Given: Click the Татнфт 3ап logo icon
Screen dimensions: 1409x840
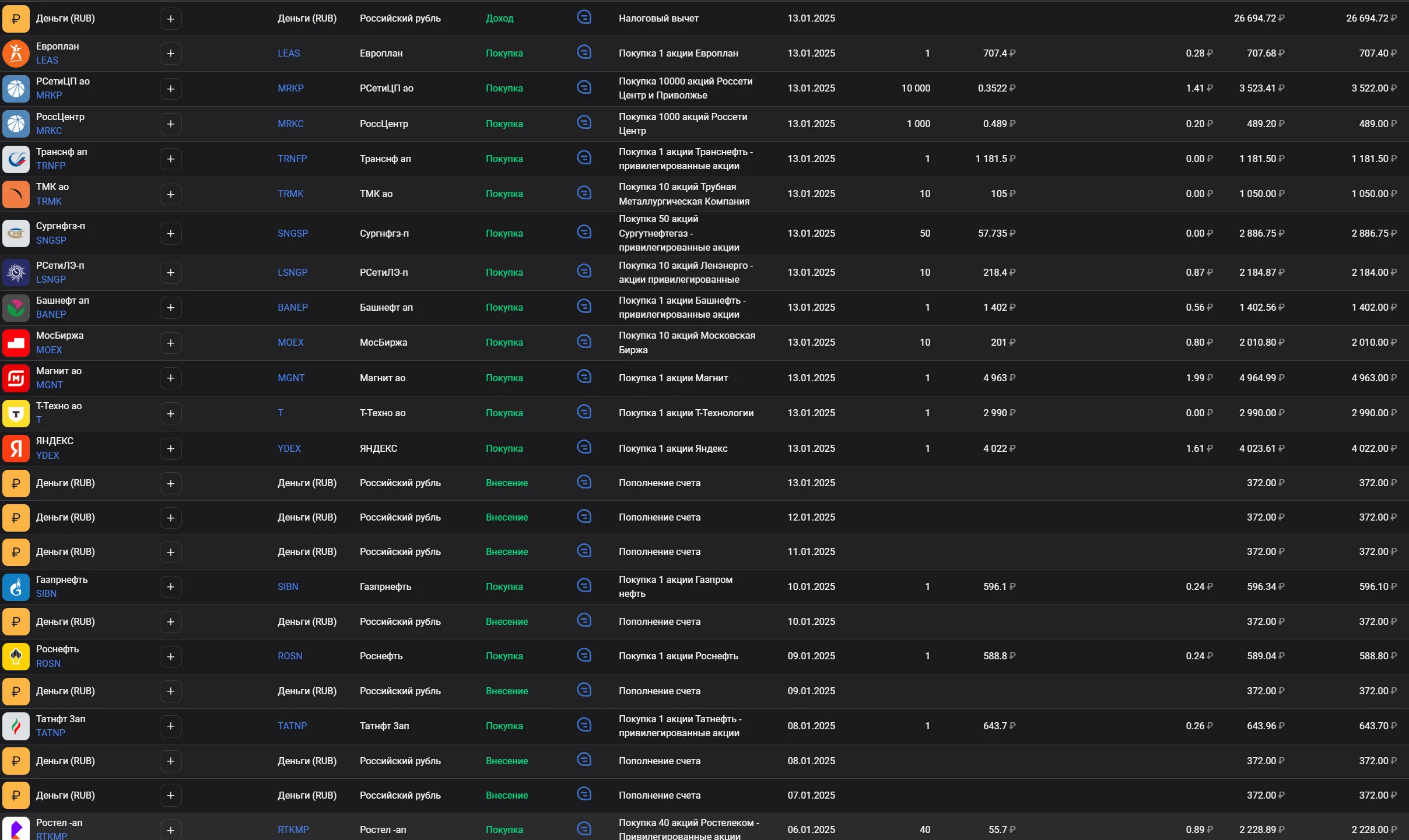Looking at the screenshot, I should coord(16,726).
